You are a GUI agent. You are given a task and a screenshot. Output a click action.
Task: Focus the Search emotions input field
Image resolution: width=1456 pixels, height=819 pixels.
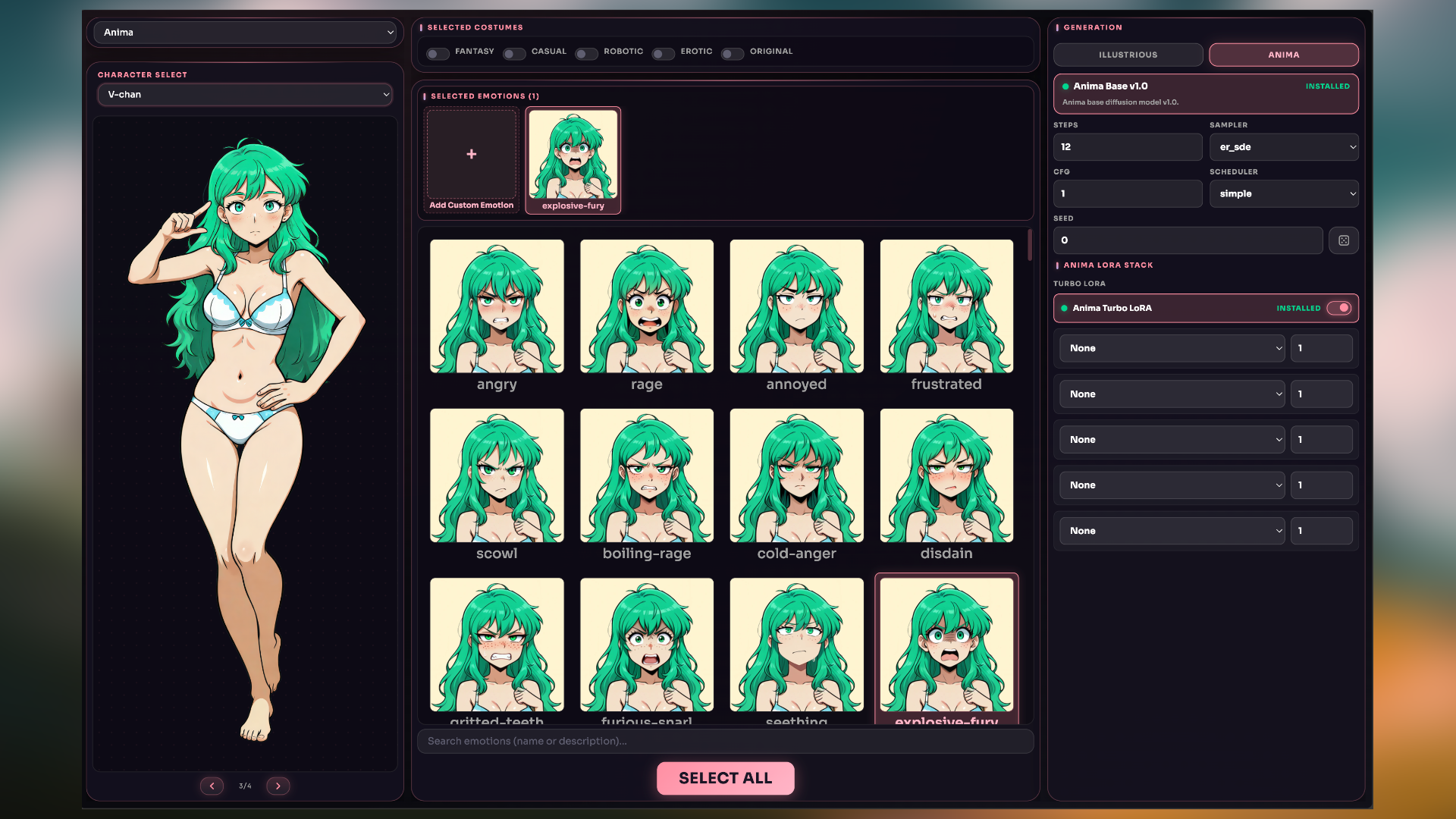point(725,741)
